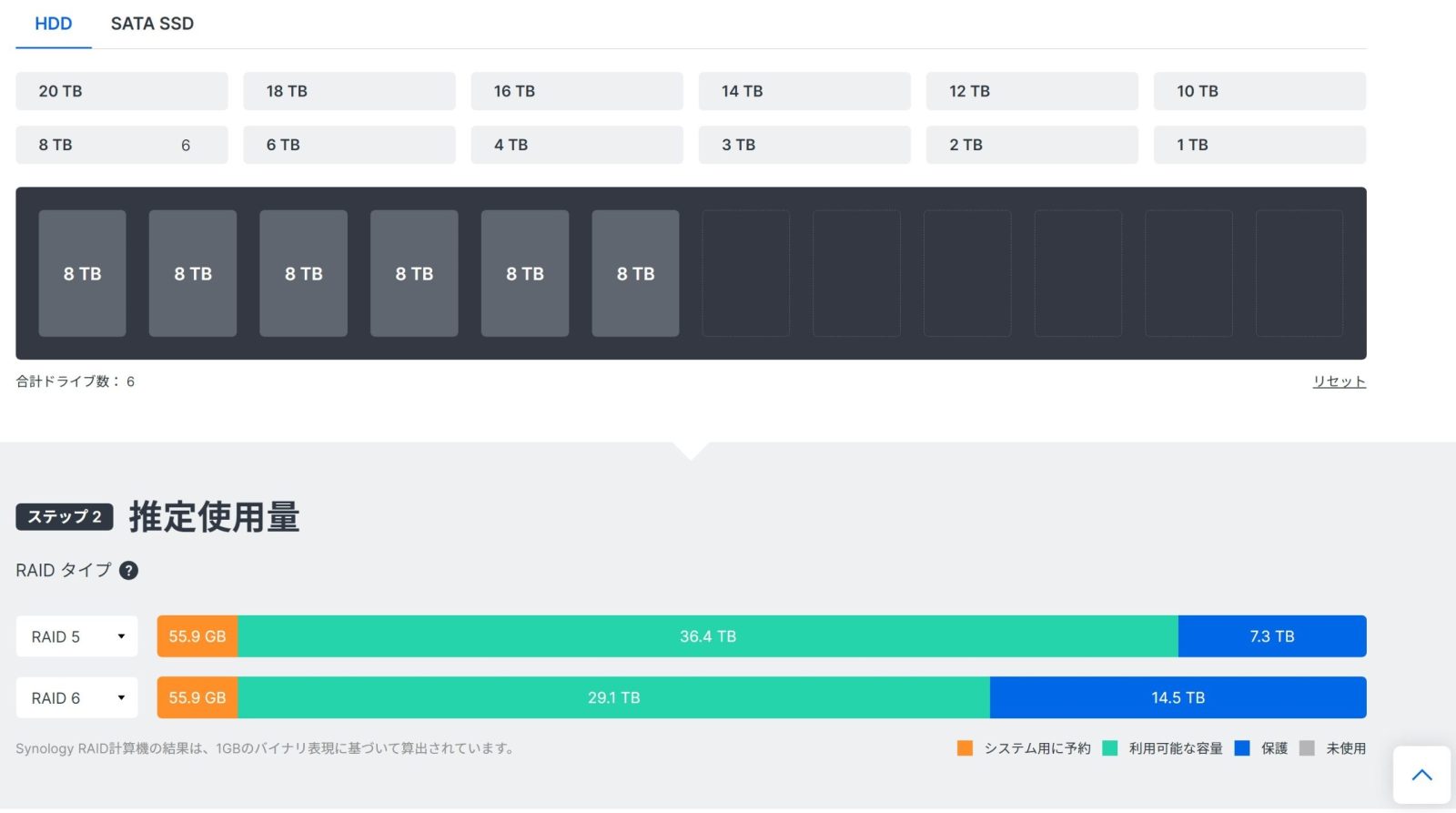Switch to the SATA SSD tab
This screenshot has height=813, width=1456.
coord(152,24)
